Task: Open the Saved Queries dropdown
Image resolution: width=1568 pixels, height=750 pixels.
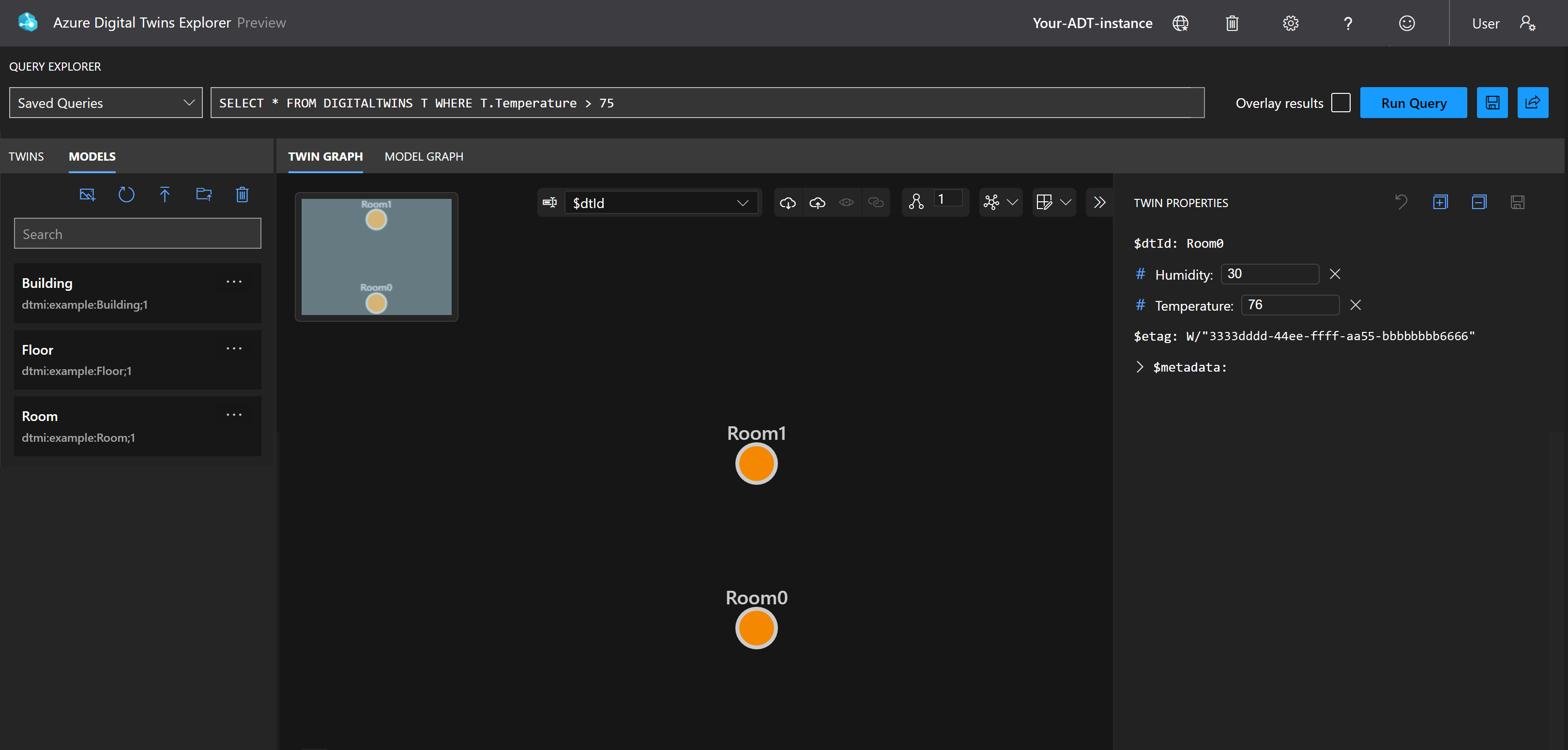Action: click(x=106, y=102)
